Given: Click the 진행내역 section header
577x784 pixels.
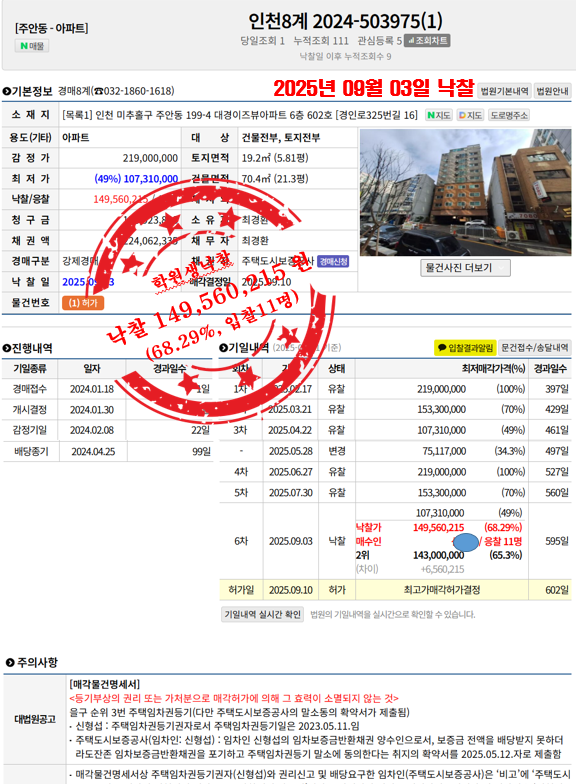Looking at the screenshot, I should click(x=28, y=348).
